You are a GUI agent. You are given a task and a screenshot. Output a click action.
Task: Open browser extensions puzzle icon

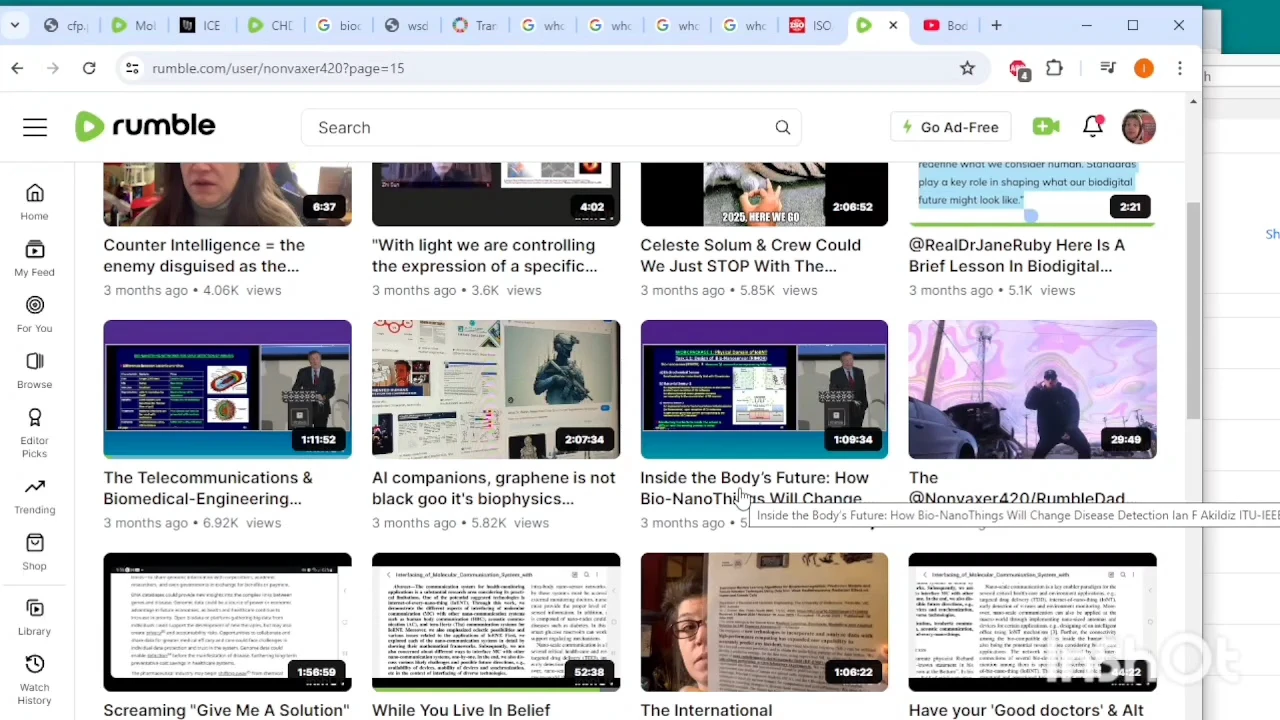coord(1054,68)
